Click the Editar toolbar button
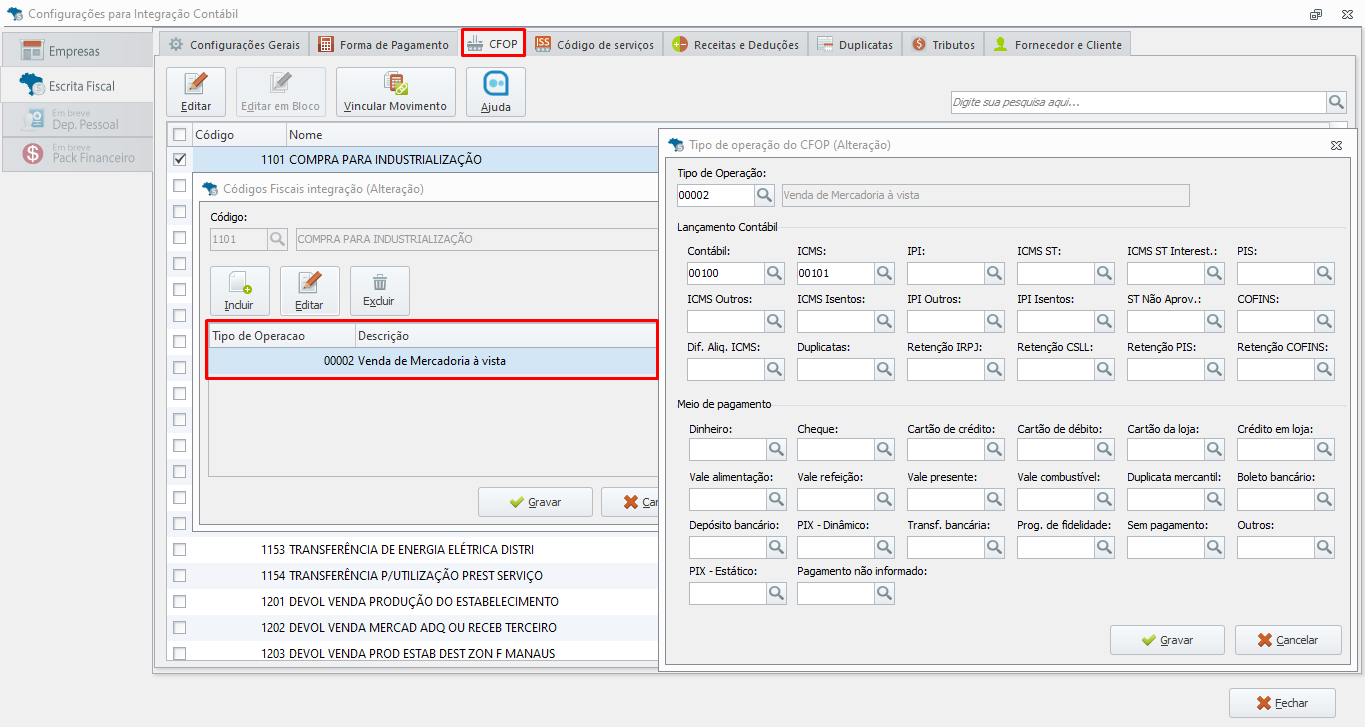This screenshot has height=727, width=1365. pyautogui.click(x=196, y=92)
